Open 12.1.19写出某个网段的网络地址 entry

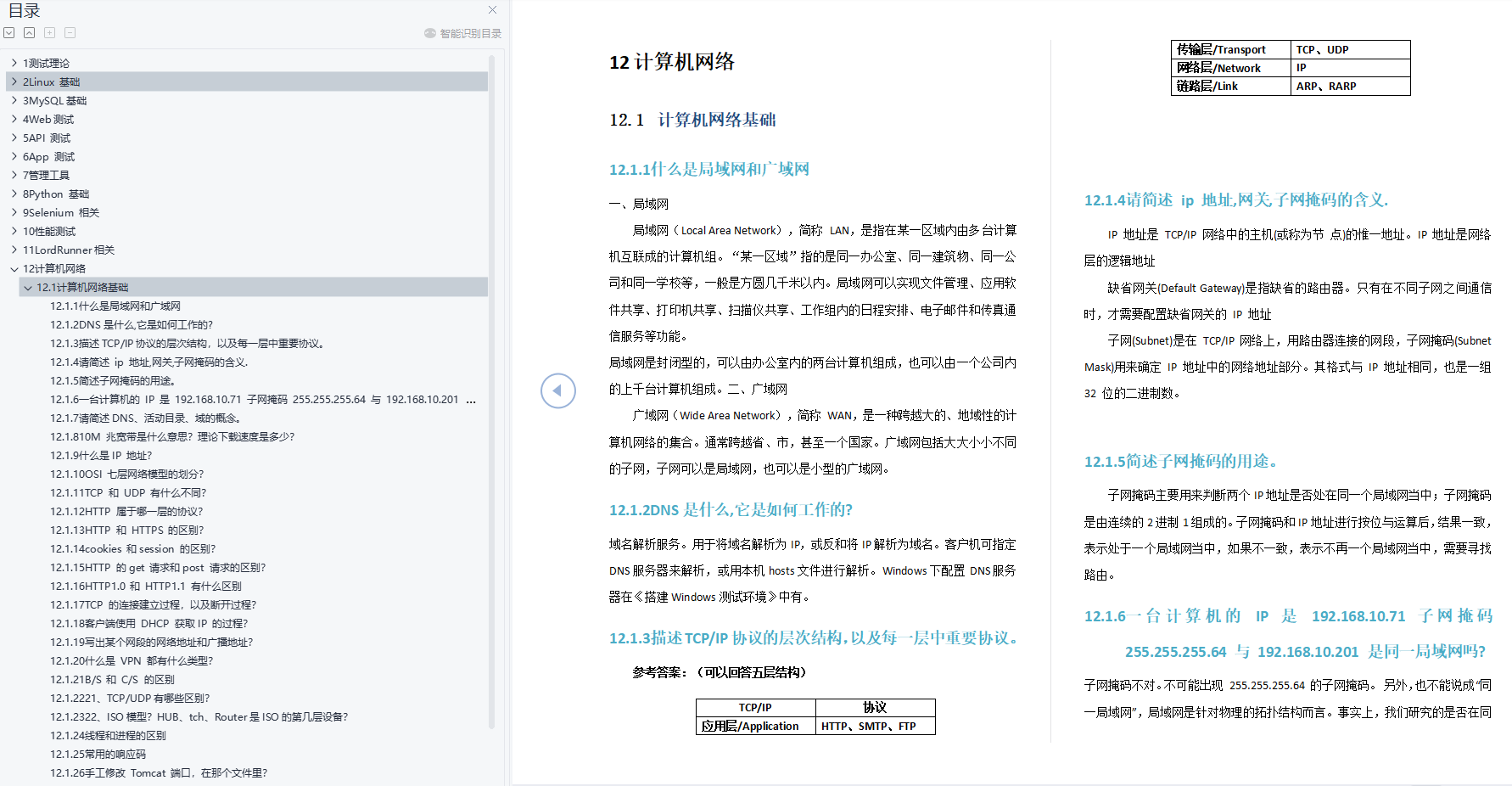[152, 642]
